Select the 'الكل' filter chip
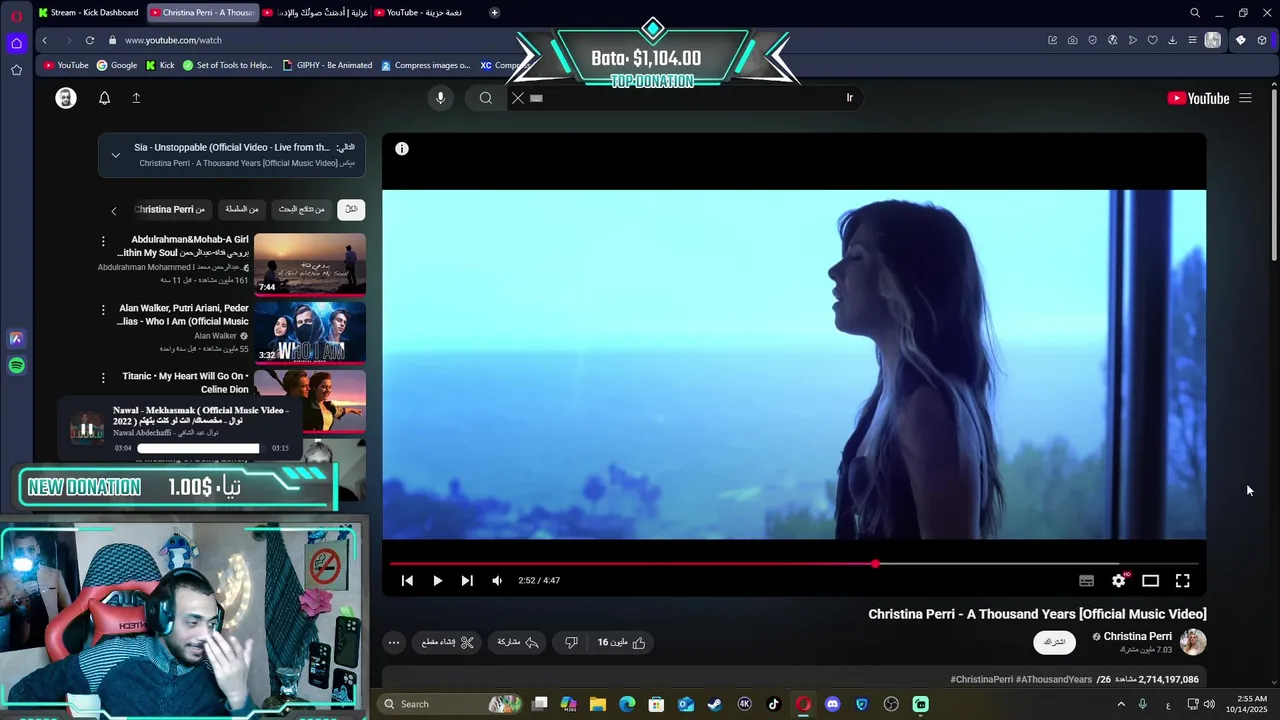This screenshot has height=720, width=1280. pos(351,209)
